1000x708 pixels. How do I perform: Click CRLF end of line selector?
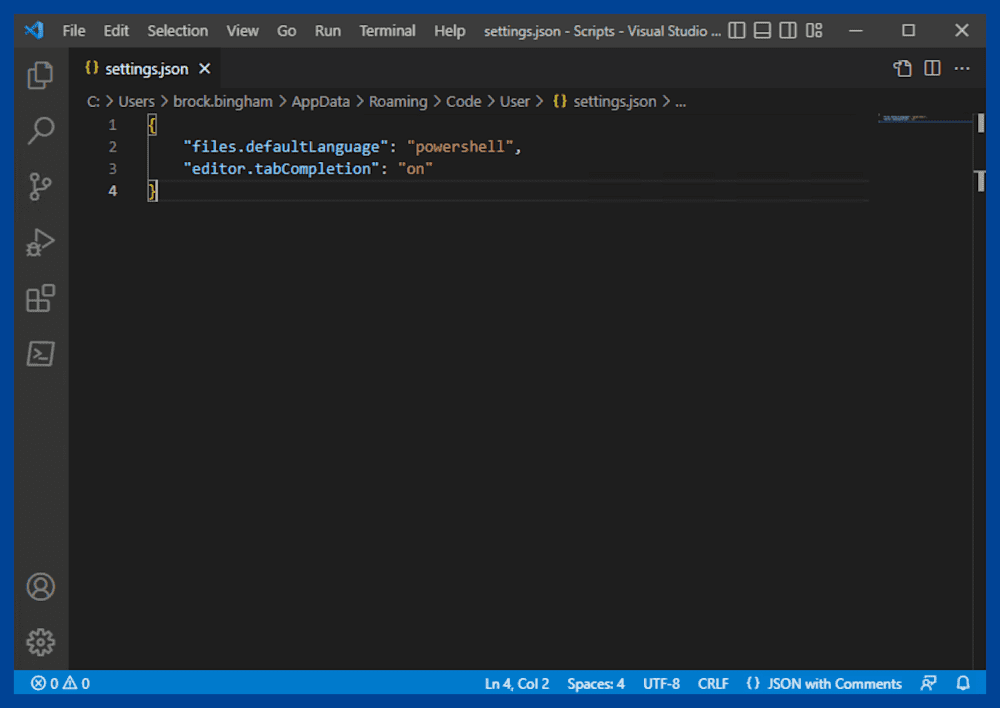pyautogui.click(x=713, y=683)
